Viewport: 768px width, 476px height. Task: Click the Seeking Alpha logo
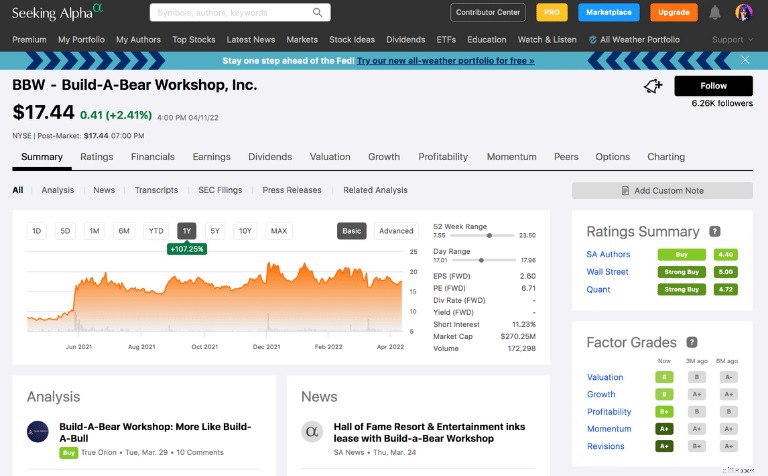coord(57,12)
